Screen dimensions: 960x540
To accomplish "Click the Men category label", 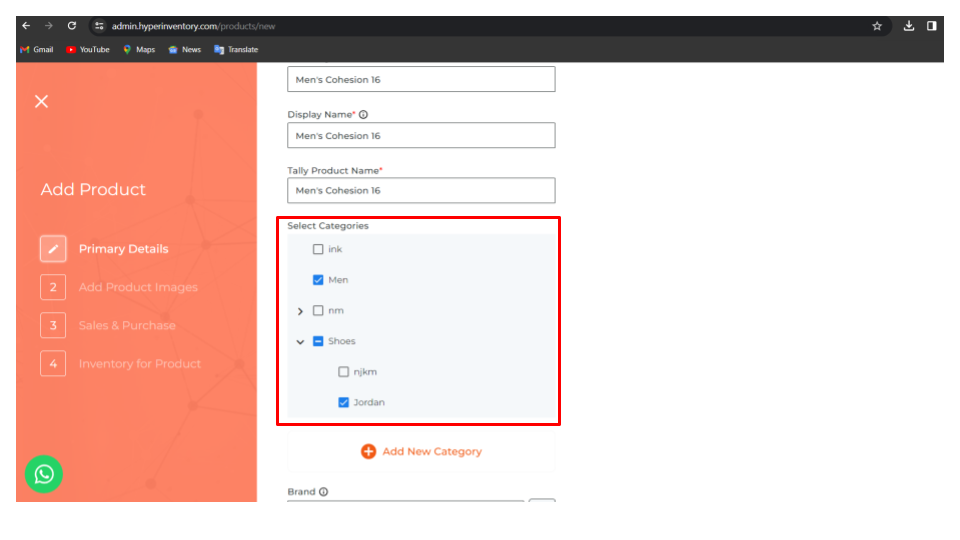I will [338, 280].
